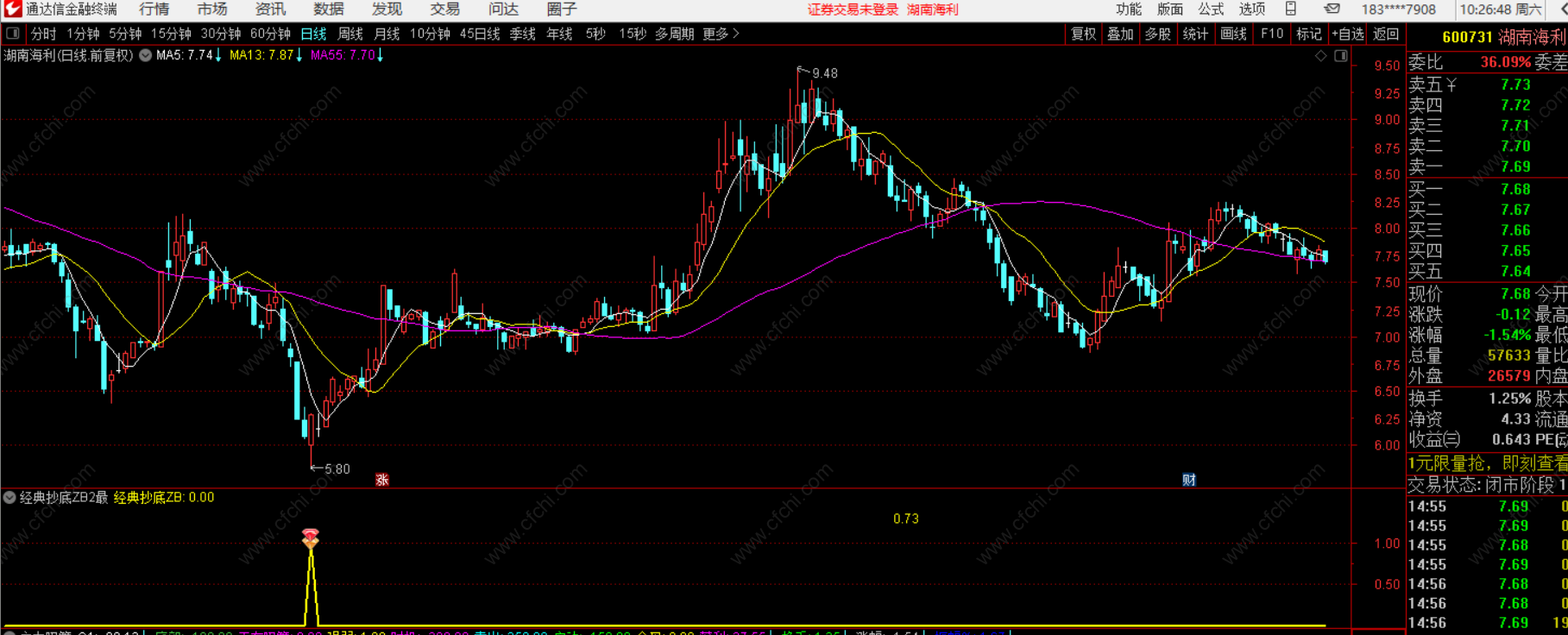1568x635 pixels.
Task: Collapse the far-right panel arrow
Action: [x=1564, y=9]
